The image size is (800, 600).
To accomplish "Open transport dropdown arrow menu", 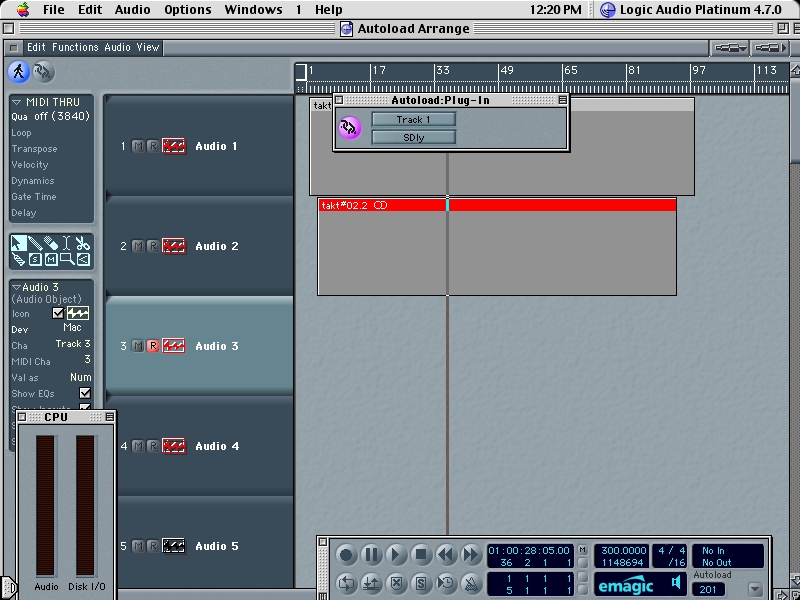I will click(x=755, y=589).
